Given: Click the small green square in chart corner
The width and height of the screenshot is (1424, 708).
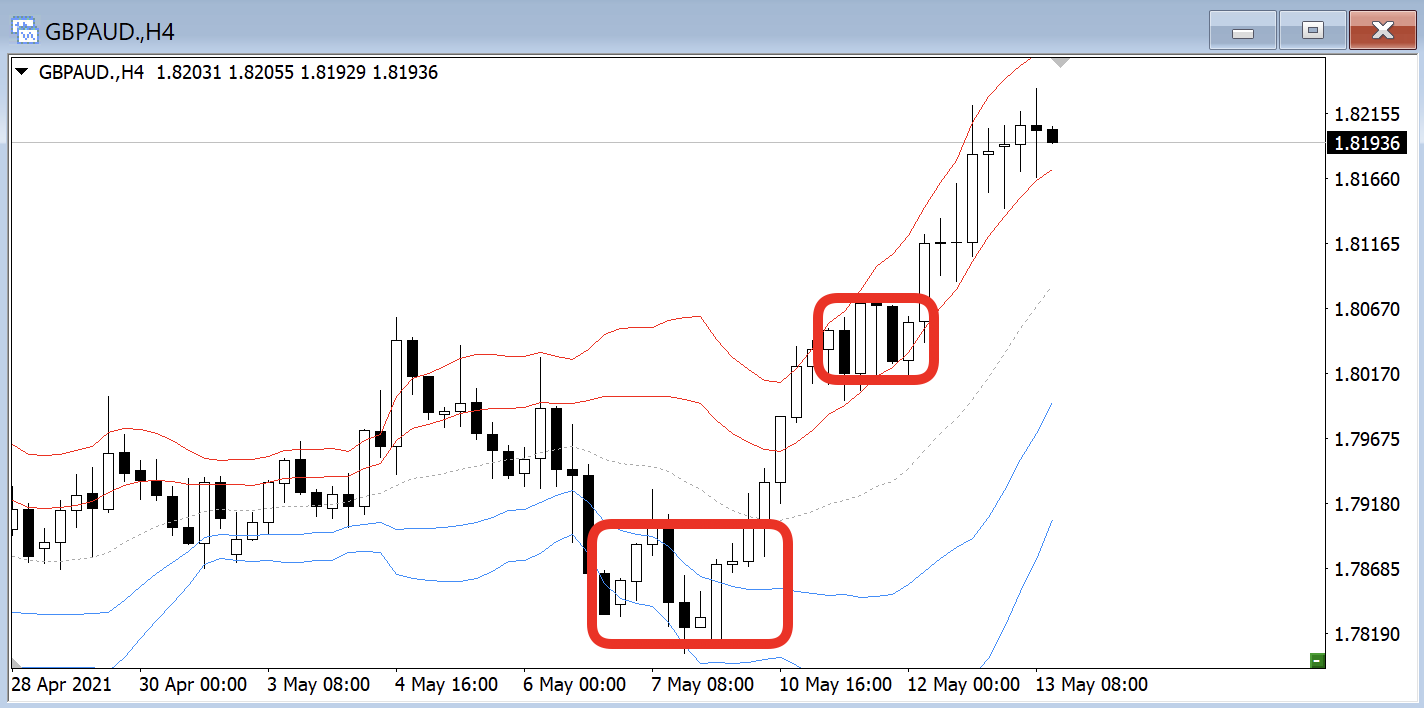Looking at the screenshot, I should pos(1317,659).
